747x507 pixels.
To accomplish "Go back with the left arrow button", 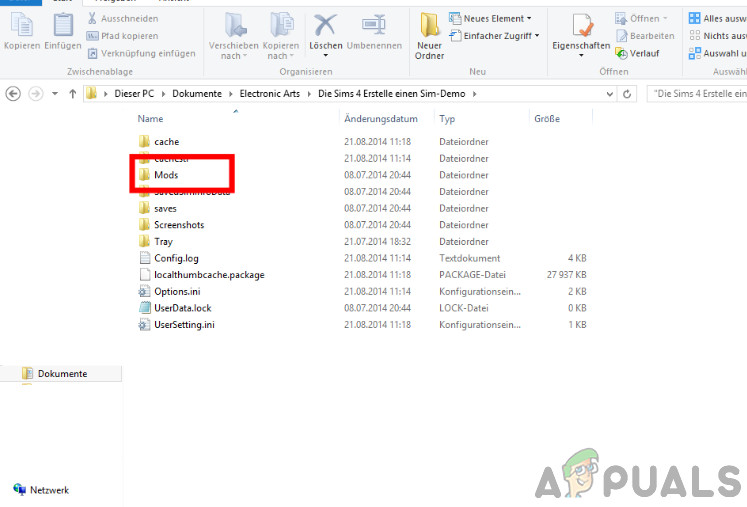I will 13,94.
